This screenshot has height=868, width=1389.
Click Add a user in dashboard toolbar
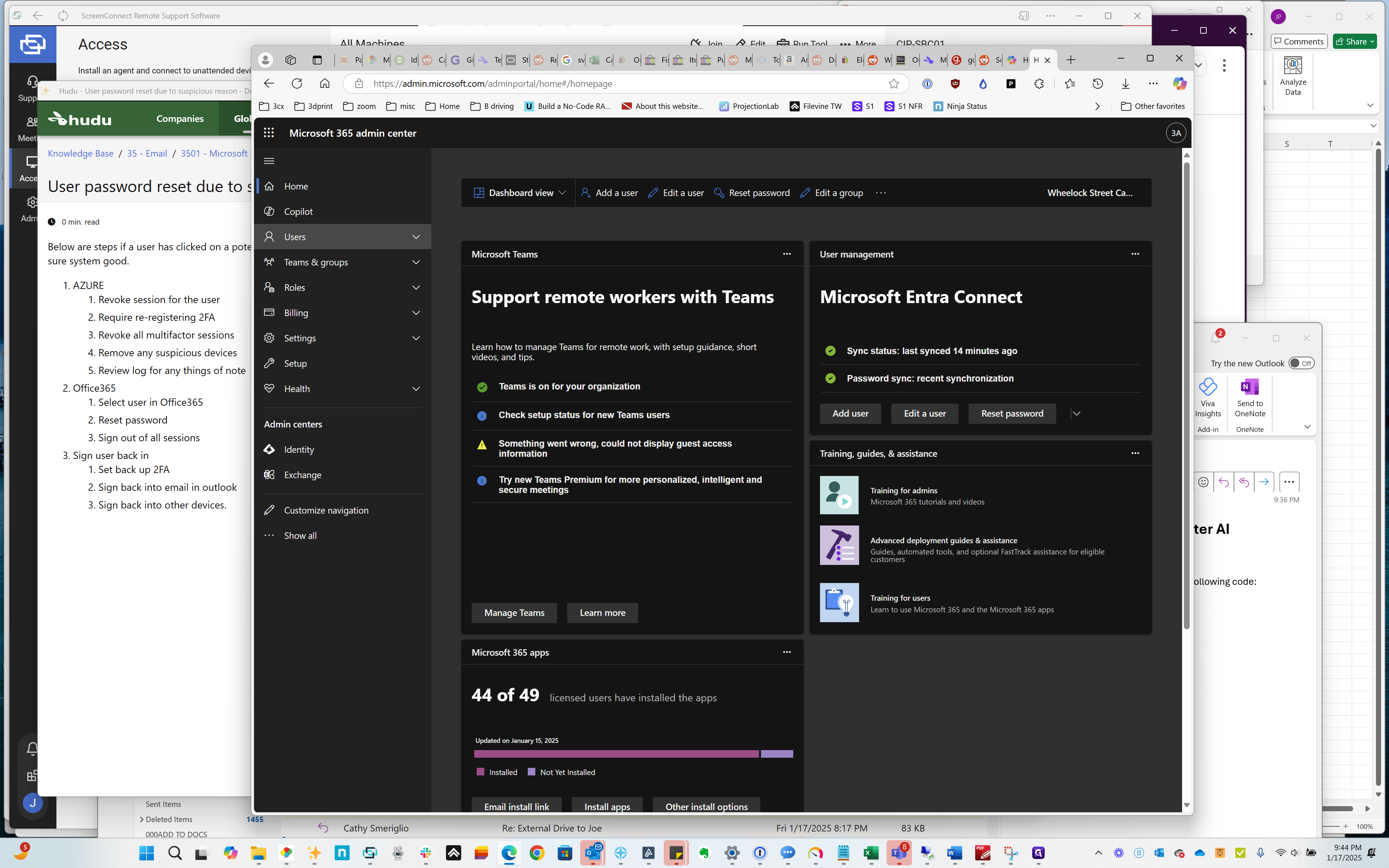point(609,193)
